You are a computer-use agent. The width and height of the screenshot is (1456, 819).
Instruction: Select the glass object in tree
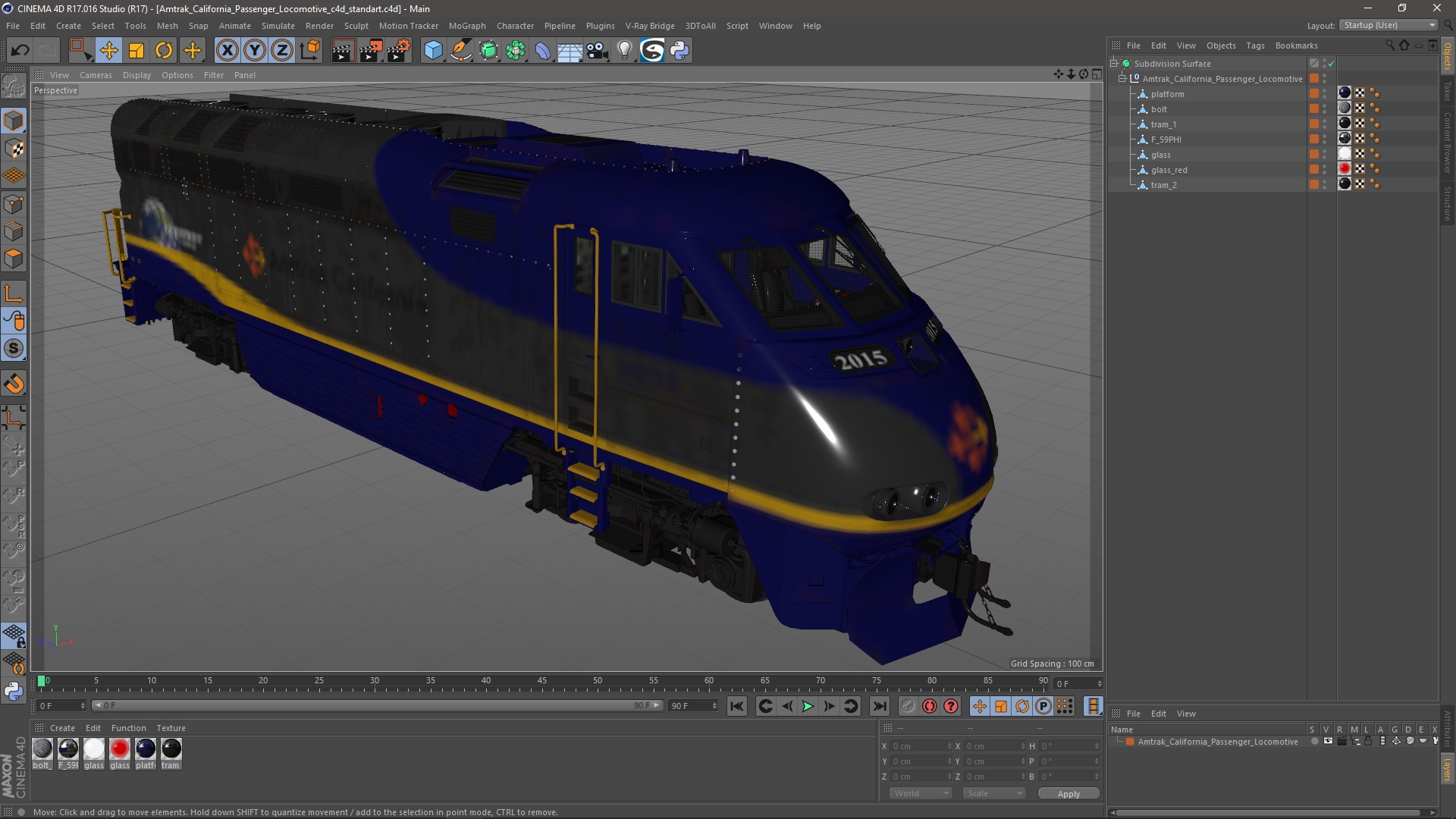[1160, 155]
